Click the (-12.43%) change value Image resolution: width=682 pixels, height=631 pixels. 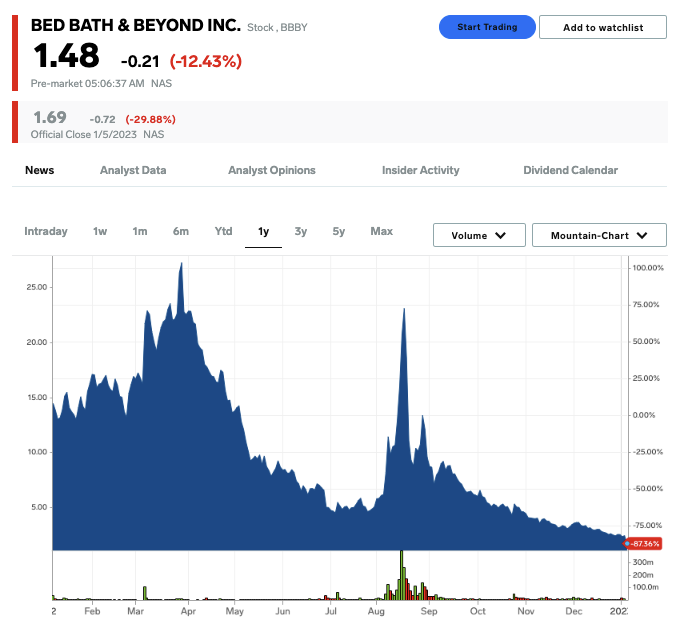tap(206, 61)
